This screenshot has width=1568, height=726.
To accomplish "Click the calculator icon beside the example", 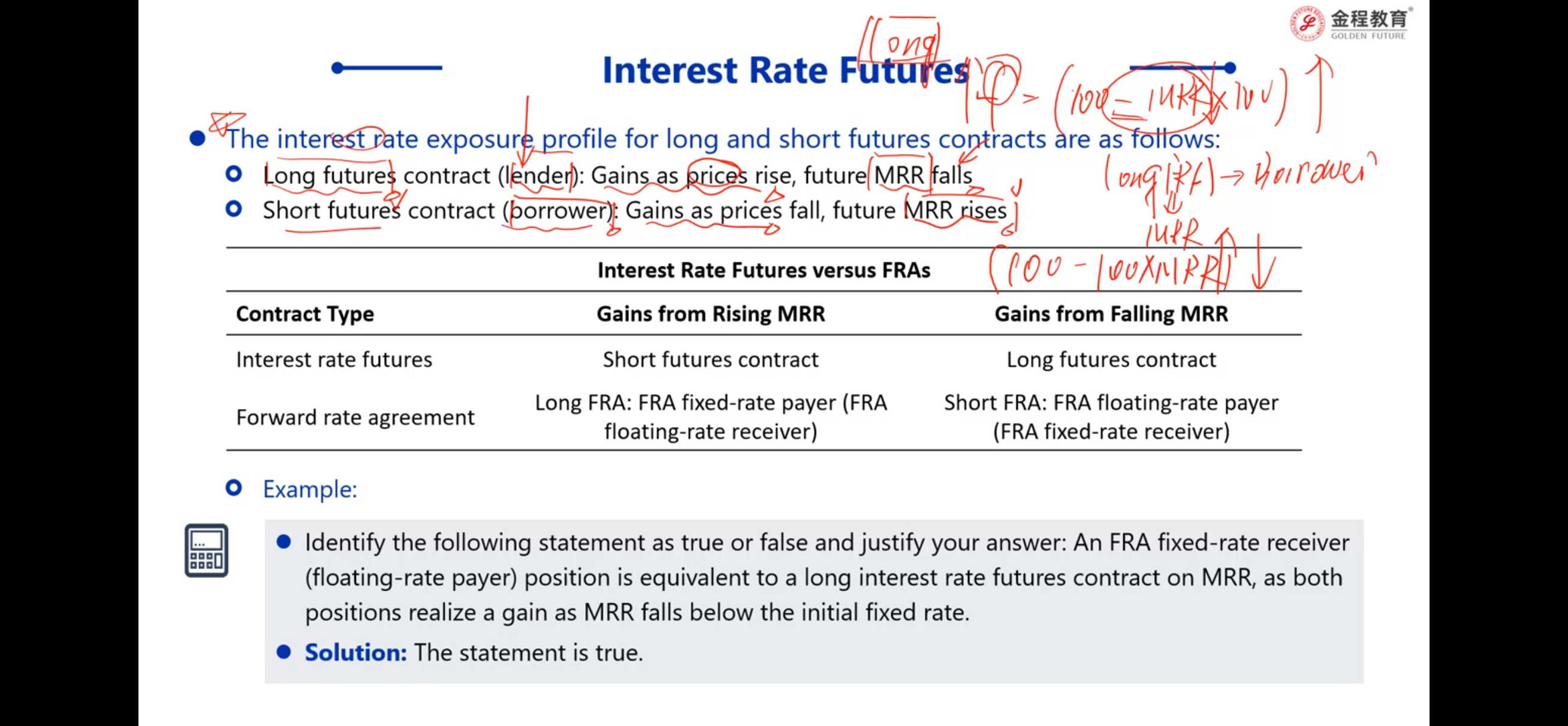I will [x=206, y=550].
